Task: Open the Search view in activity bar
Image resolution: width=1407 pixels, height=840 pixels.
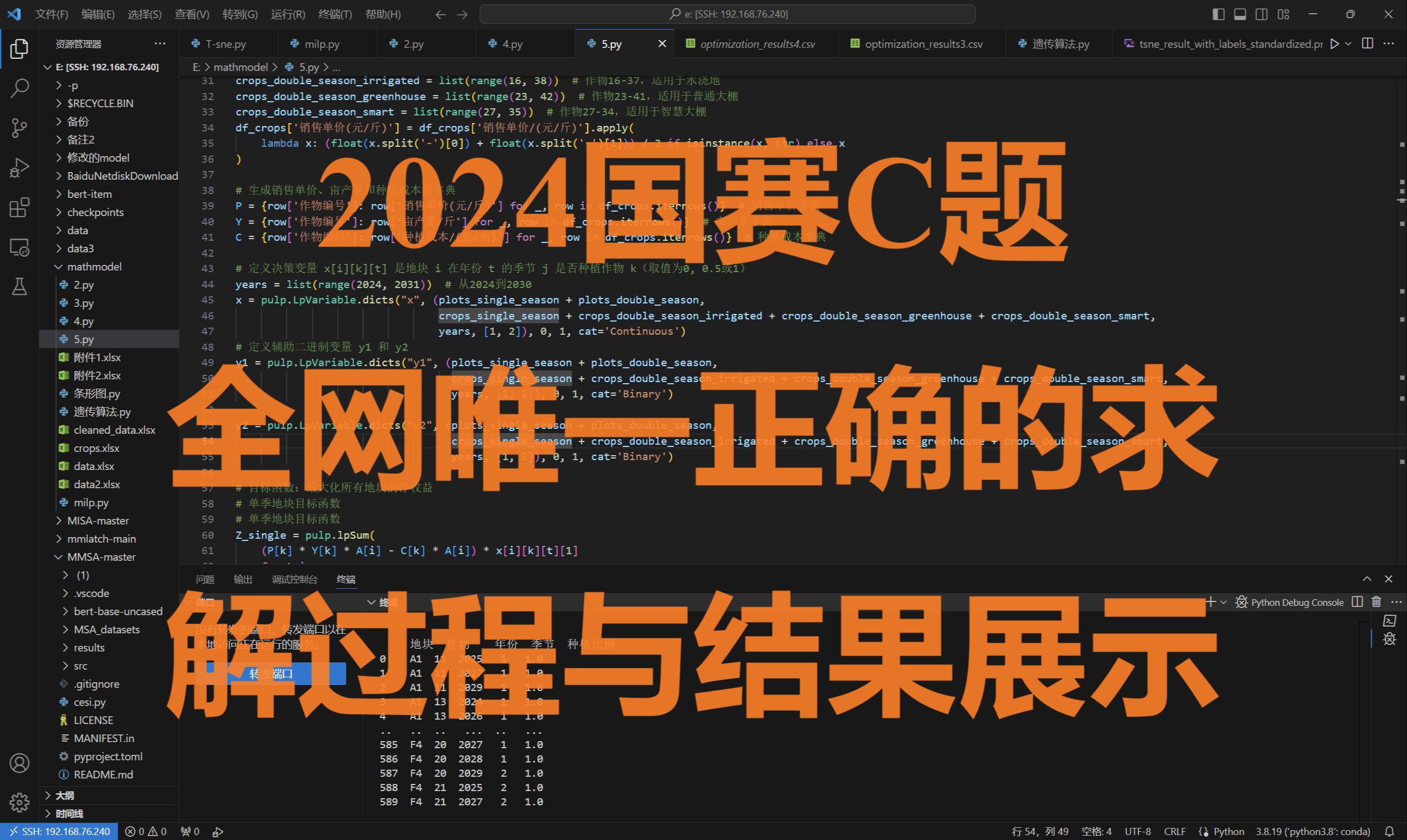Action: click(x=19, y=89)
